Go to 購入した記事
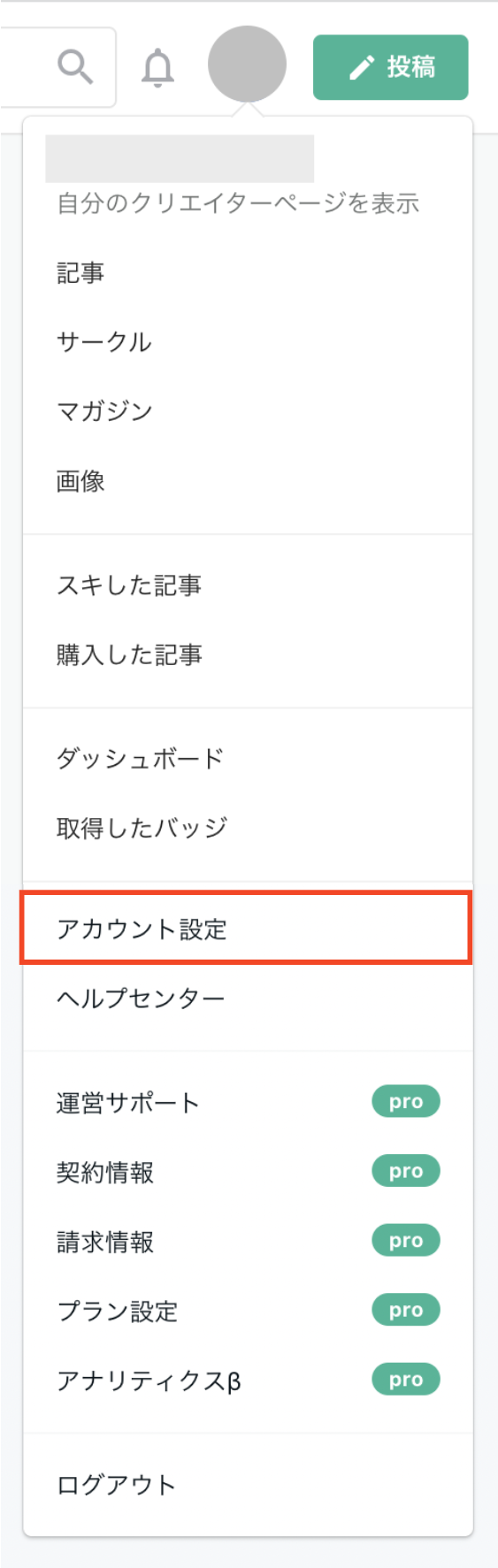The height and width of the screenshot is (1568, 498). (248, 654)
